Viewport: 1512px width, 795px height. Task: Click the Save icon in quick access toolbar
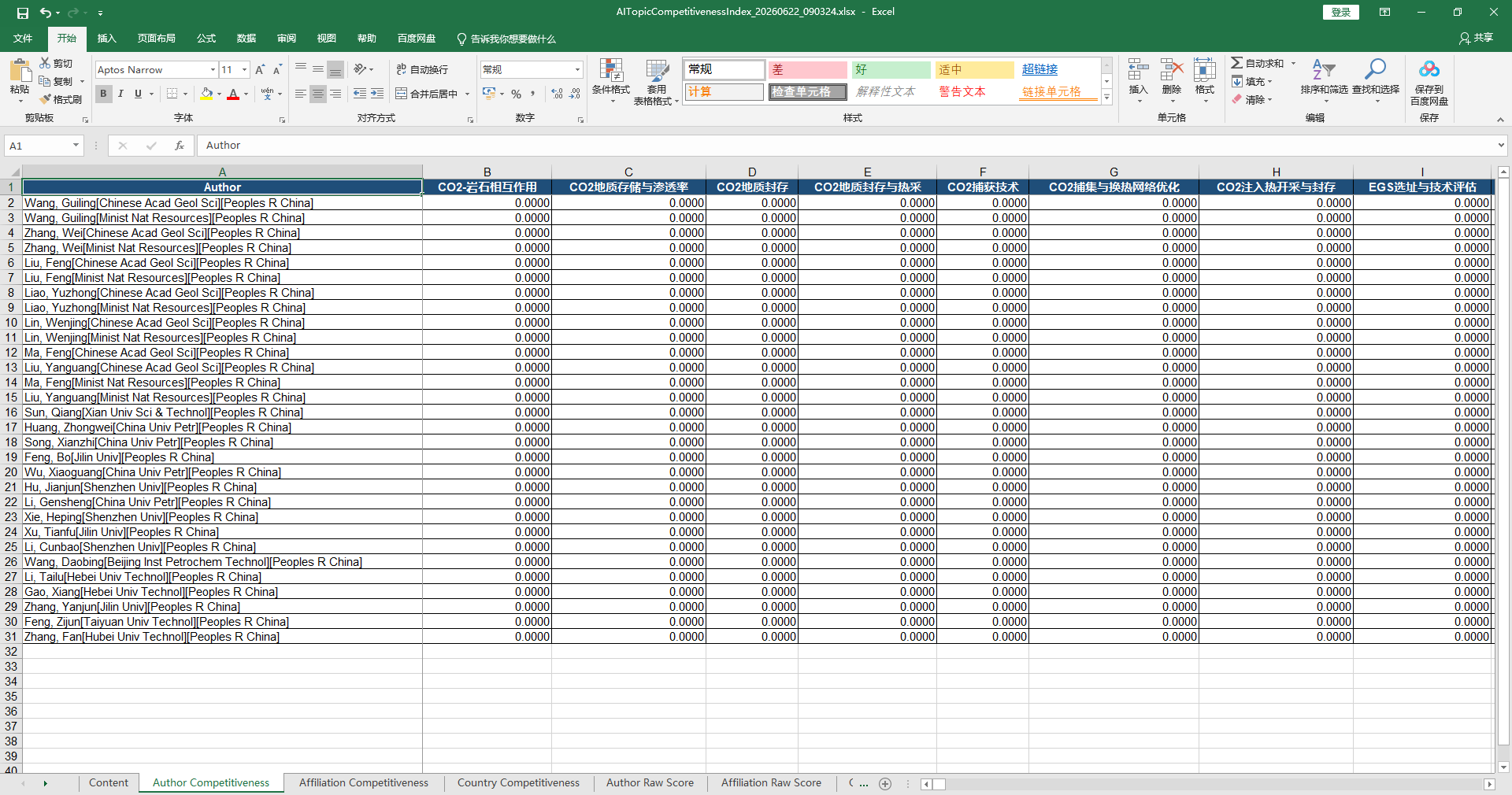[x=23, y=13]
